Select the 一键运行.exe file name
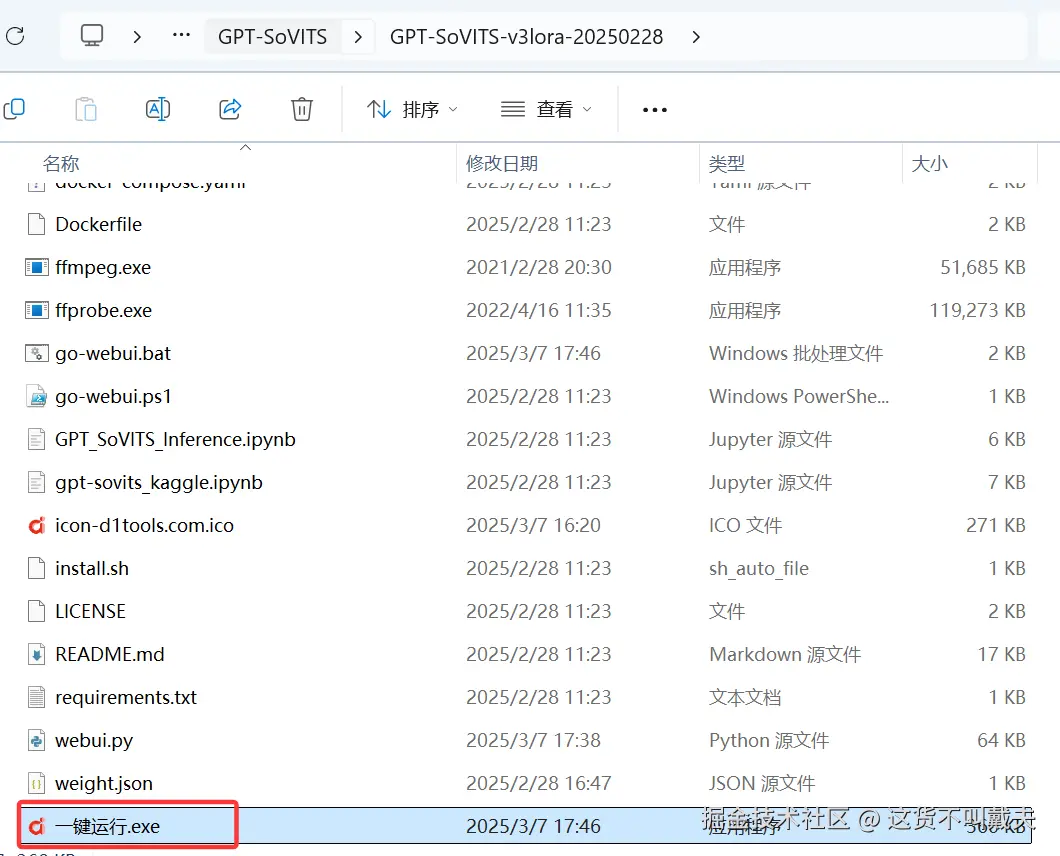Viewport: 1060px width, 856px height. [x=107, y=826]
